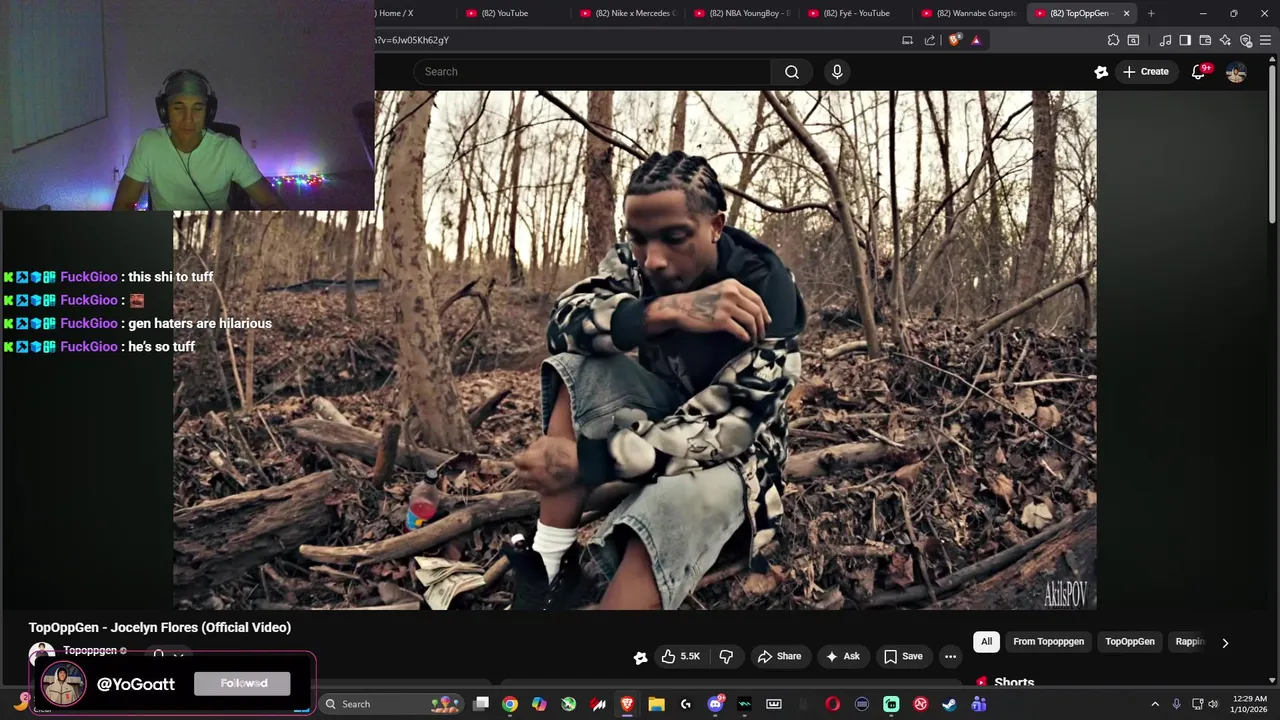Screen dimensions: 1280x720
Task: Open more actions ellipsis under video
Action: (x=950, y=656)
